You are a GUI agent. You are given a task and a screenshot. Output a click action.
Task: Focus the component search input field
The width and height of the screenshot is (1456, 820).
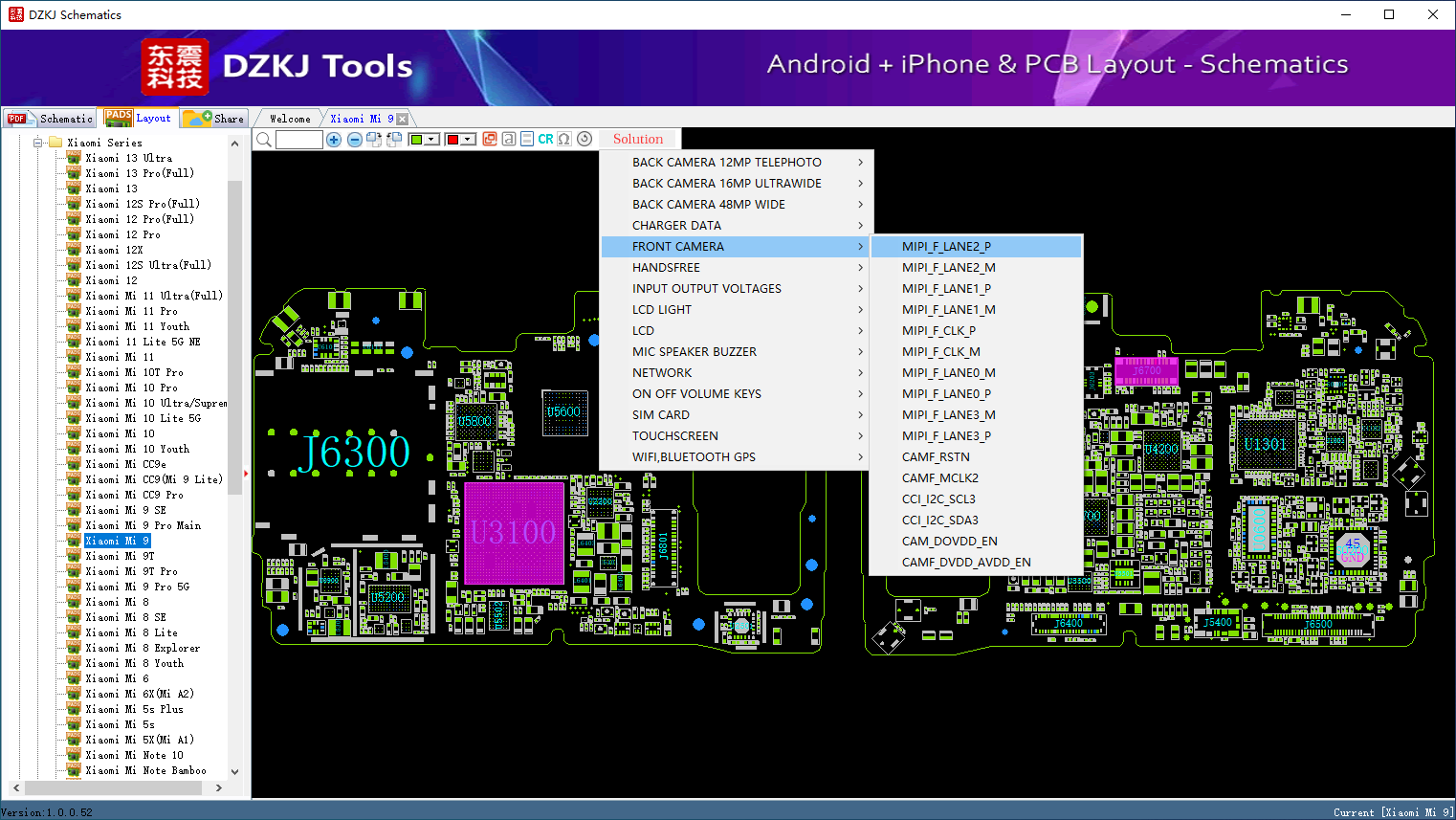click(299, 140)
